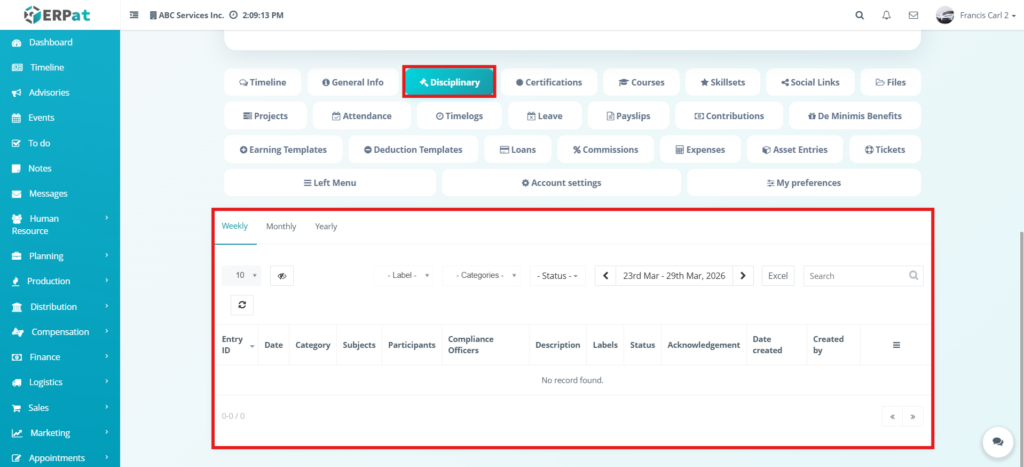
Task: Click the ERPat logo
Action: (57, 14)
